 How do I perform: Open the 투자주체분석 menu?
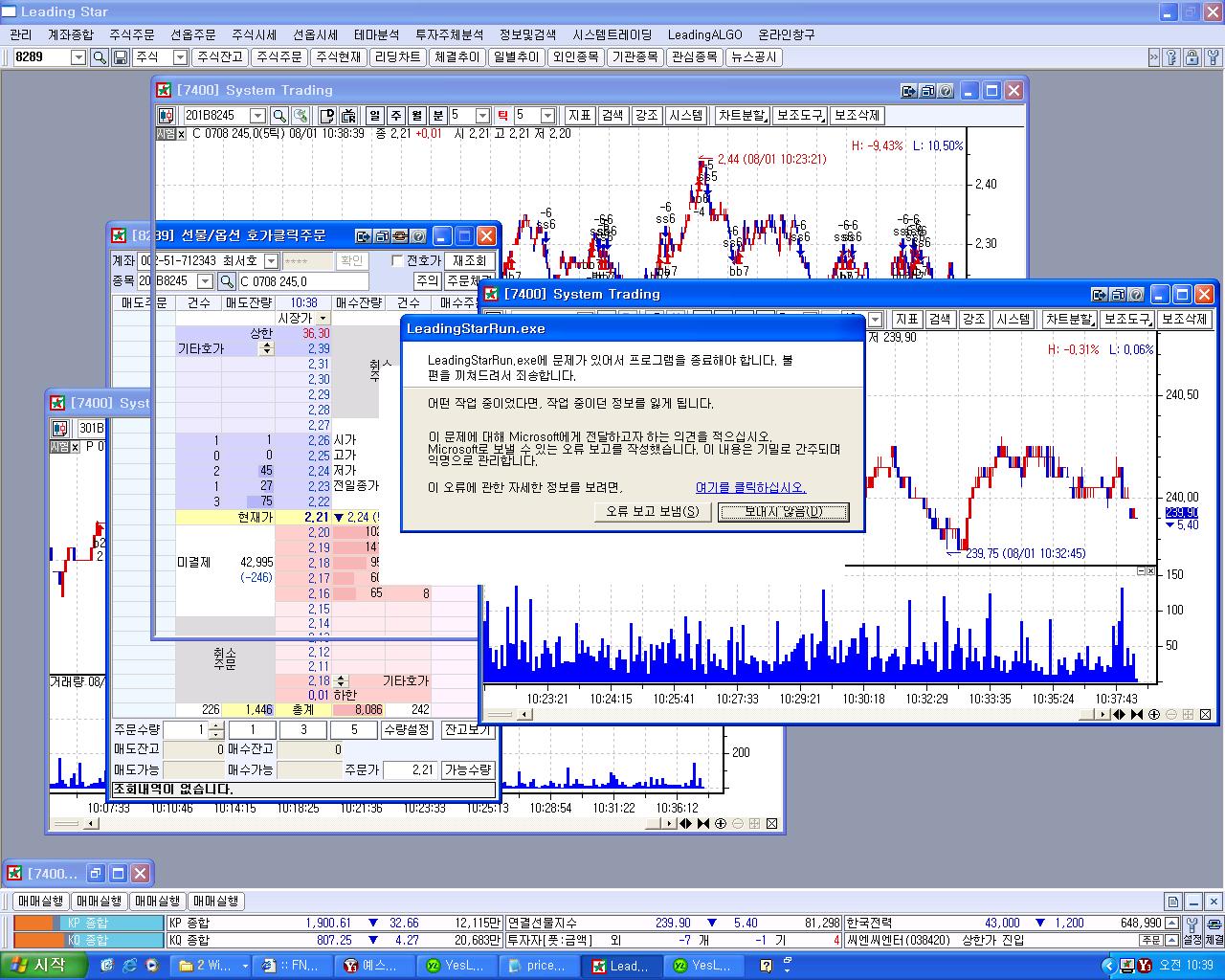pos(449,34)
